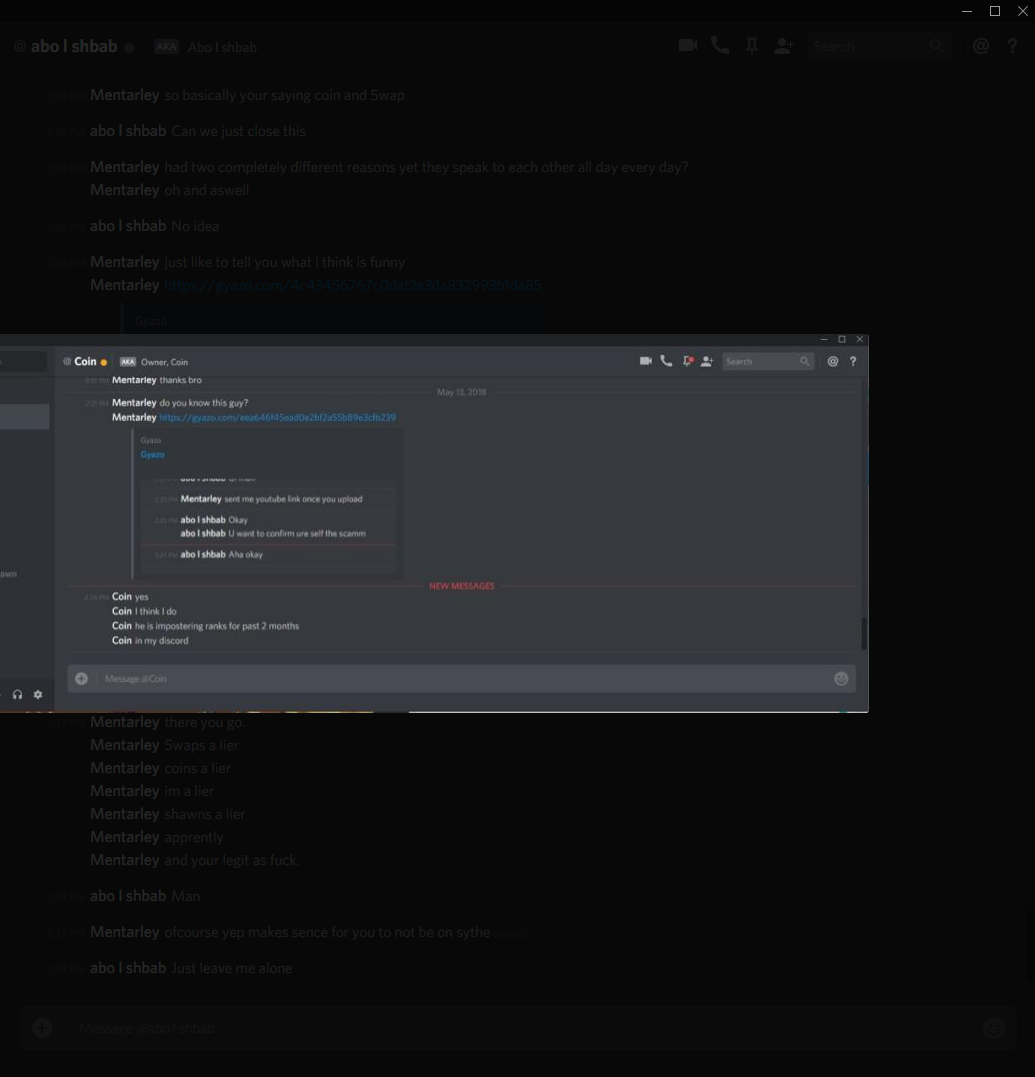Click the attach plus button beside Message @abo l shbab
Viewport: 1035px width, 1077px height.
[x=42, y=1028]
